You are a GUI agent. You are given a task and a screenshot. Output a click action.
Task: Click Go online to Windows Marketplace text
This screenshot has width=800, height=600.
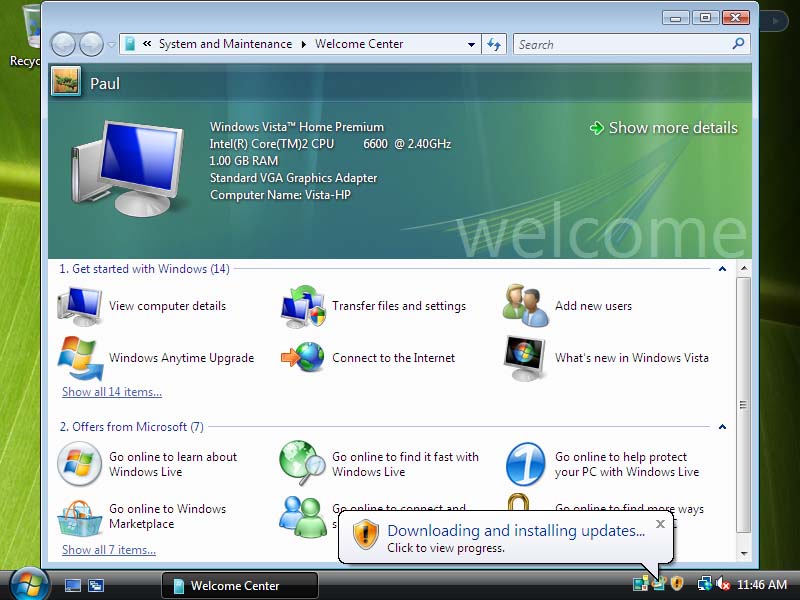[167, 516]
